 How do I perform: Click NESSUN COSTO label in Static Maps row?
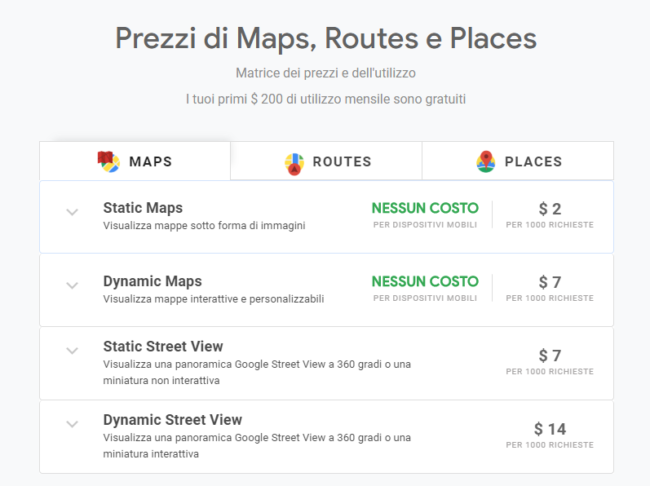(425, 208)
